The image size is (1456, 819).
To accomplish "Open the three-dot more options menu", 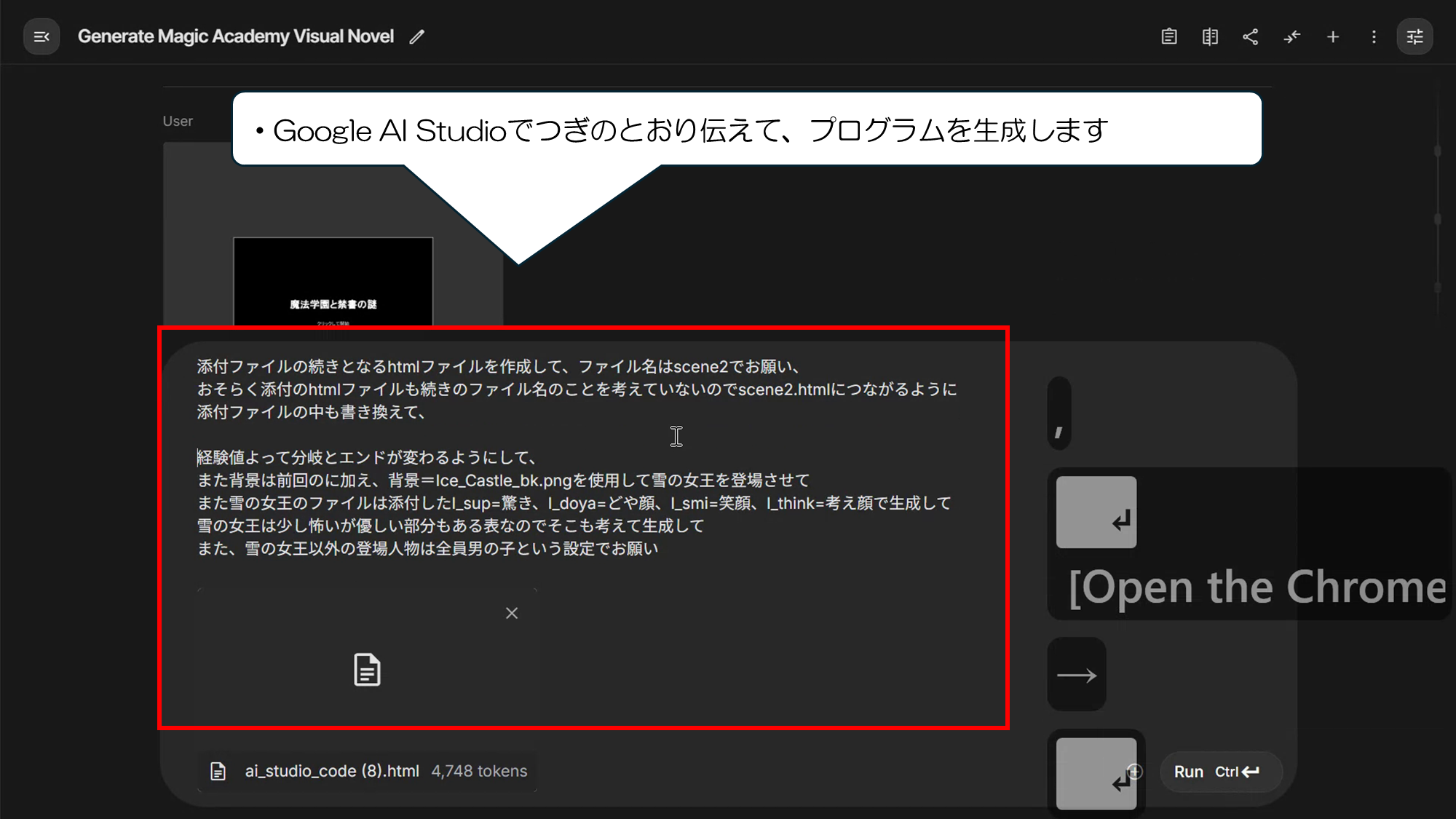I will pos(1374,36).
